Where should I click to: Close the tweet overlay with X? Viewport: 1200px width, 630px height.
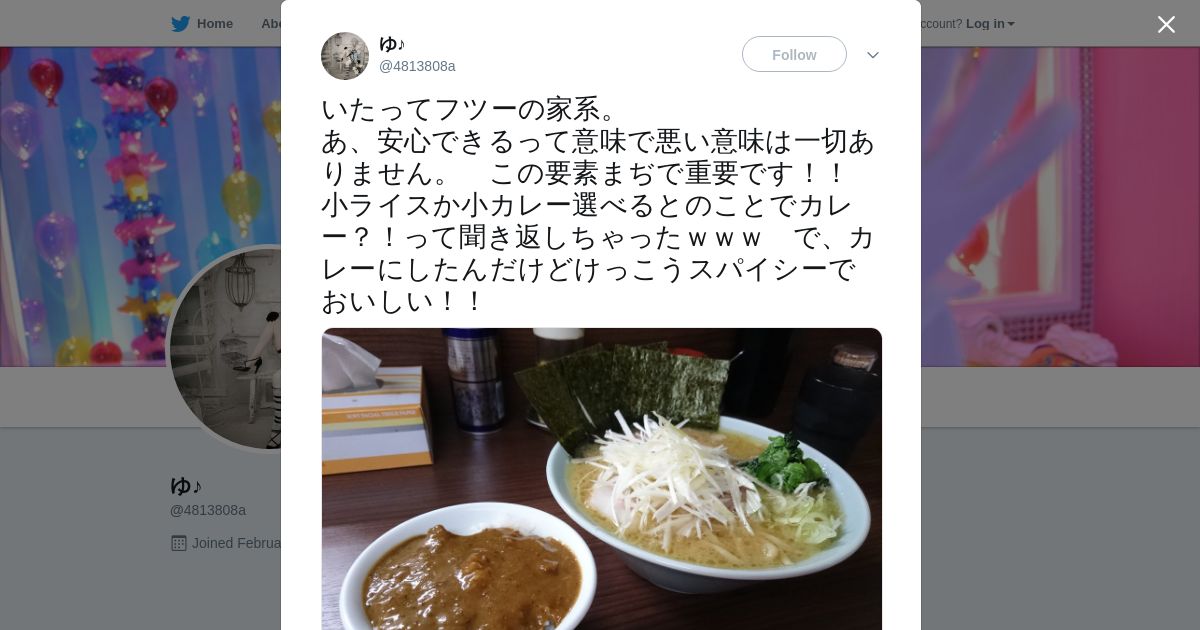(x=1166, y=24)
